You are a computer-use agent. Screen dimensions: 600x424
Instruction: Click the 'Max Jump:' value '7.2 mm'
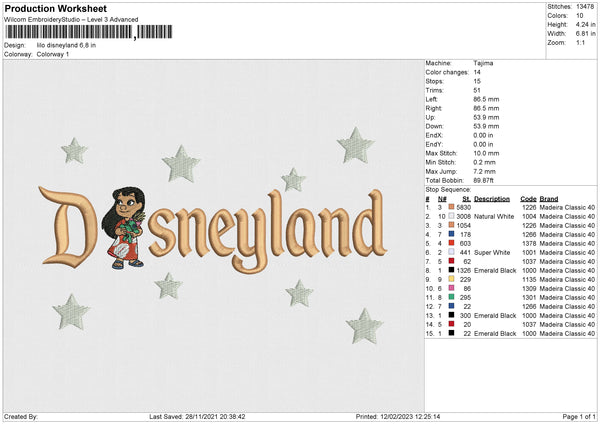coord(484,171)
